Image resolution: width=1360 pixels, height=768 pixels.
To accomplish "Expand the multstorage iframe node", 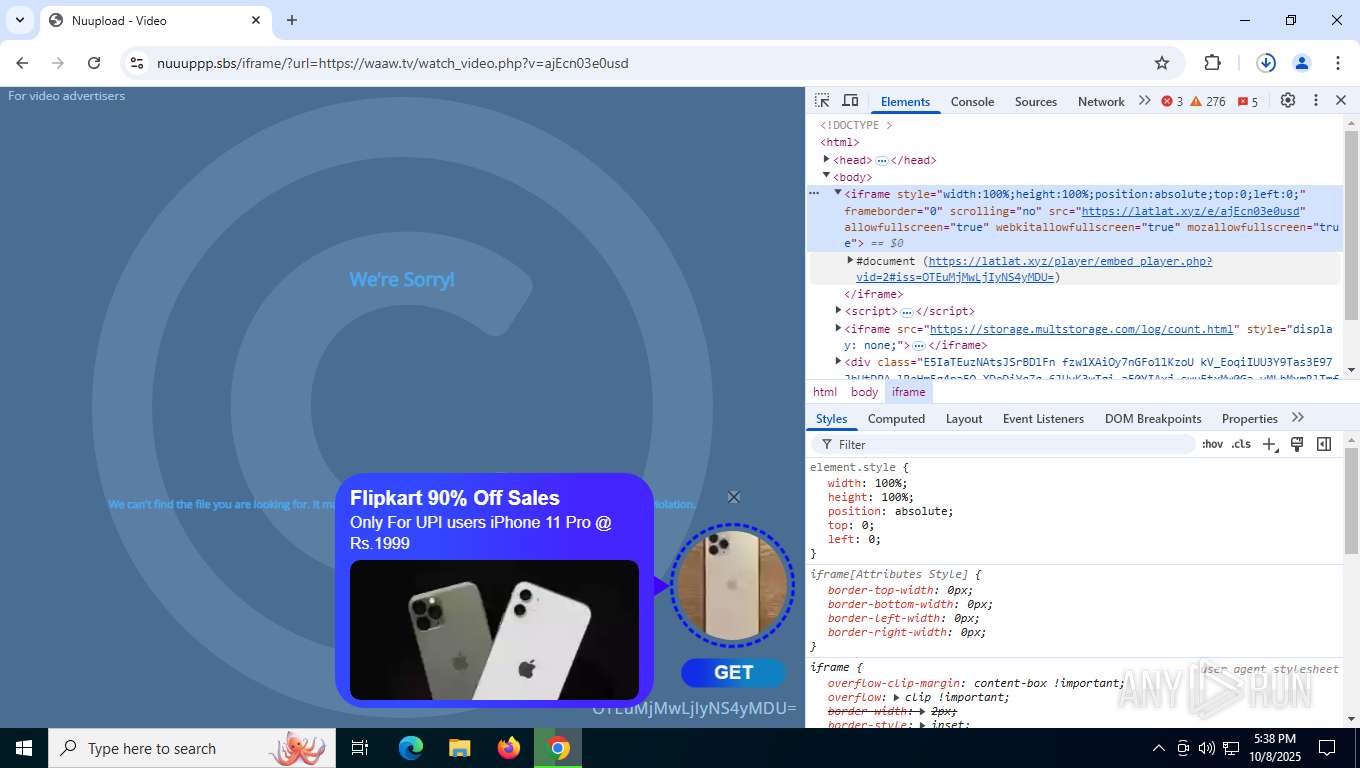I will pos(838,328).
